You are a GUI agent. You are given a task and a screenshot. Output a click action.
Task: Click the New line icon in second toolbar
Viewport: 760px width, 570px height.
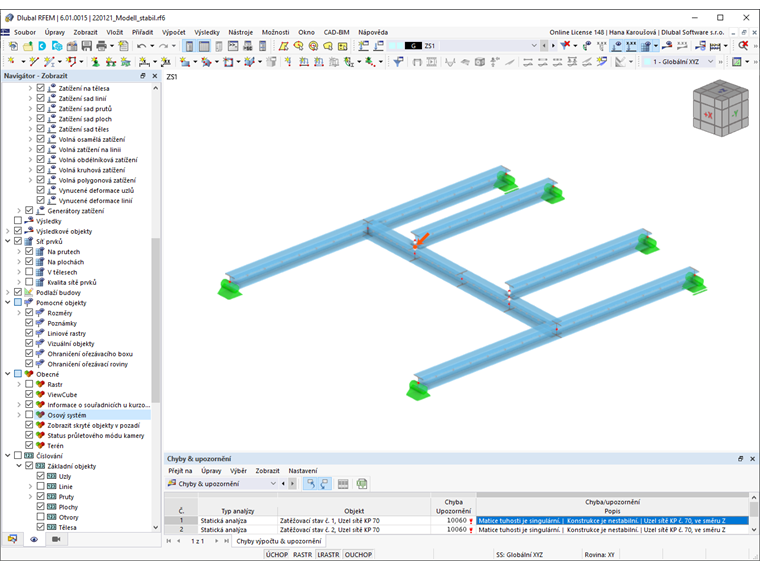pyautogui.click(x=33, y=62)
